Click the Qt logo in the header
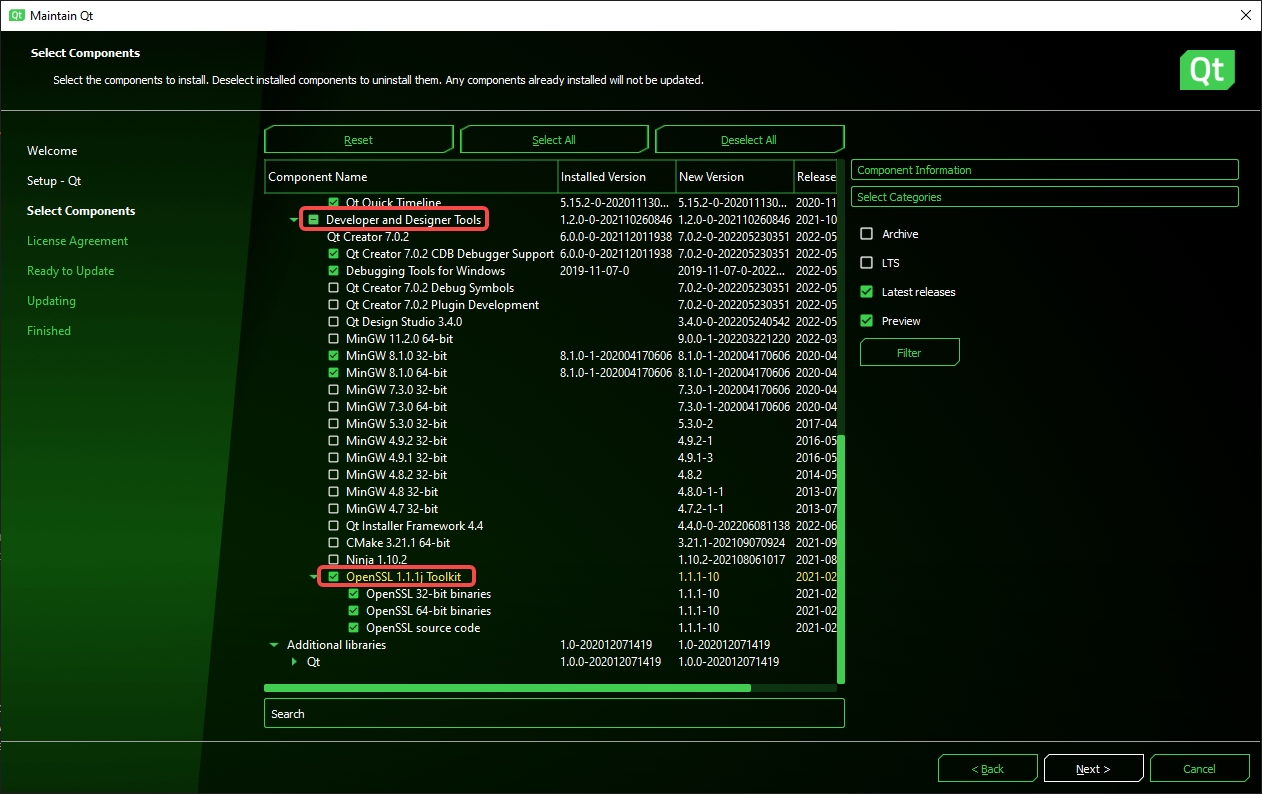 (x=1207, y=70)
